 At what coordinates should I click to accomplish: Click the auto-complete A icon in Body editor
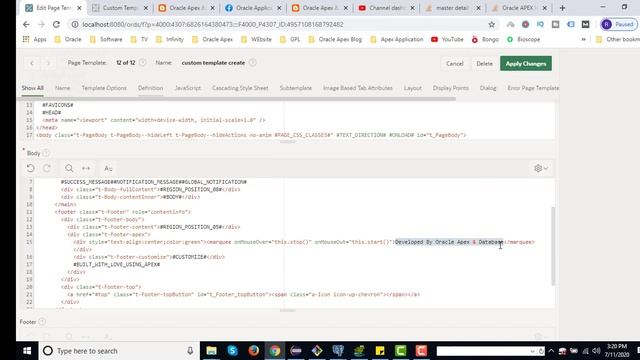coord(108,168)
